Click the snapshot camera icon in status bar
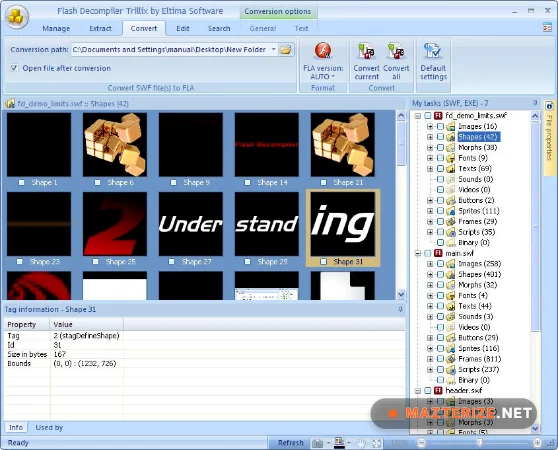This screenshot has width=558, height=450. (x=317, y=443)
